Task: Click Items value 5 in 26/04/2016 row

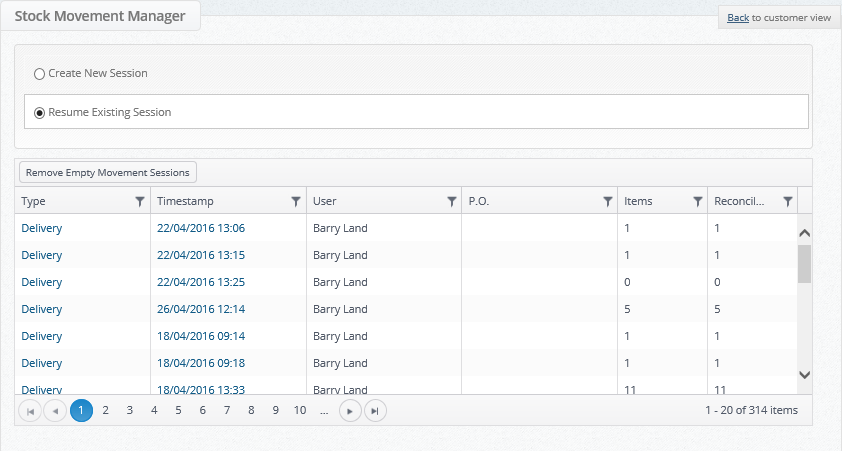Action: click(x=627, y=309)
